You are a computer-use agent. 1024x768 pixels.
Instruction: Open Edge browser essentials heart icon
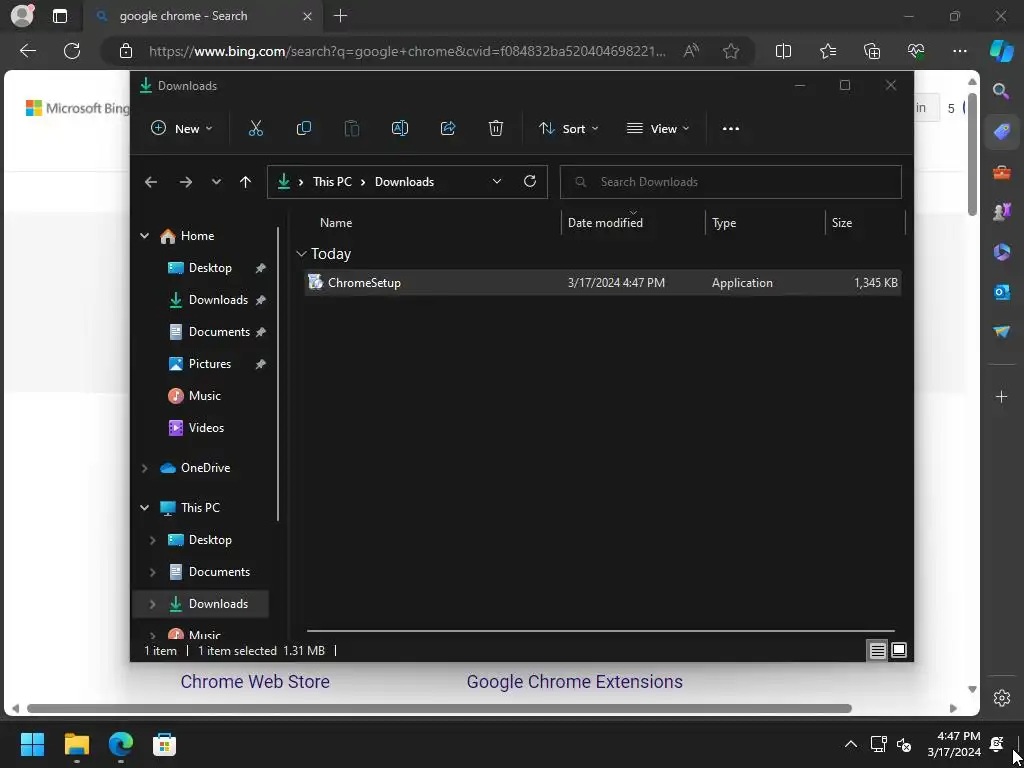pyautogui.click(x=916, y=51)
